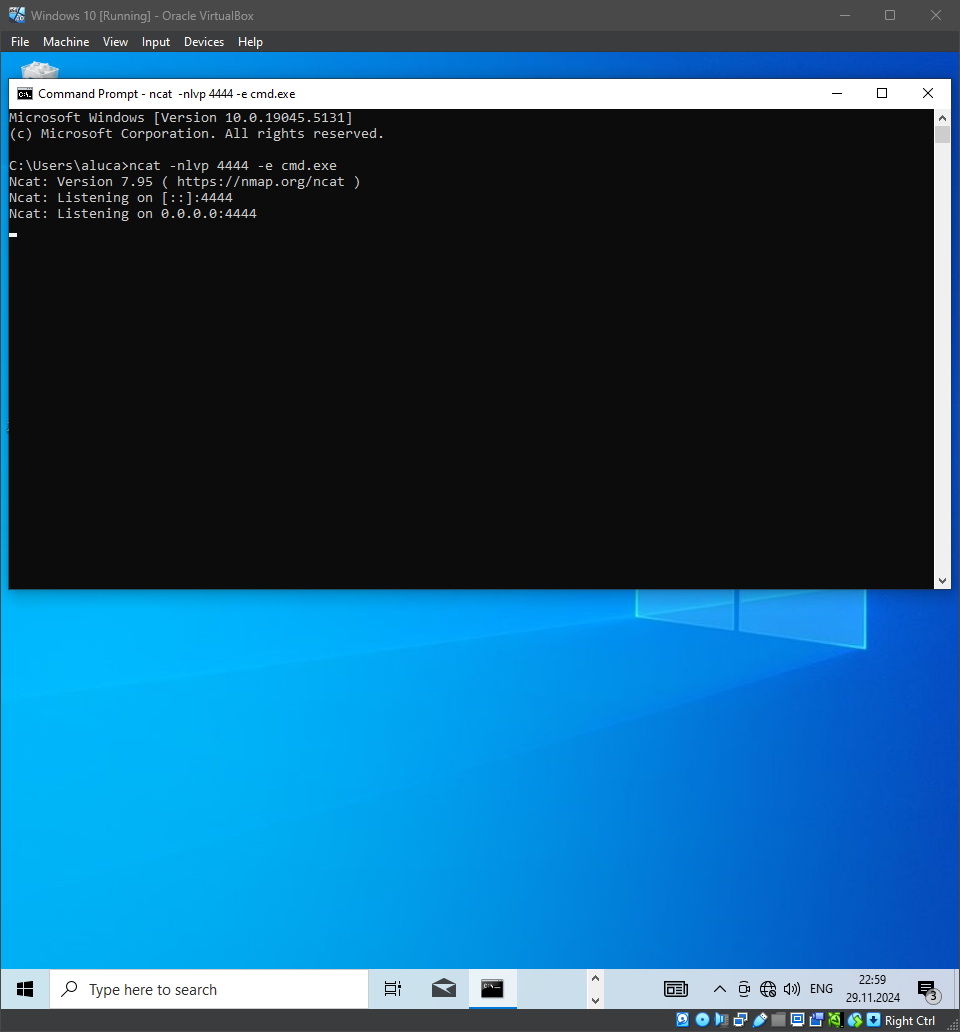Click the CPU virtualization features indicator

pos(836,1019)
